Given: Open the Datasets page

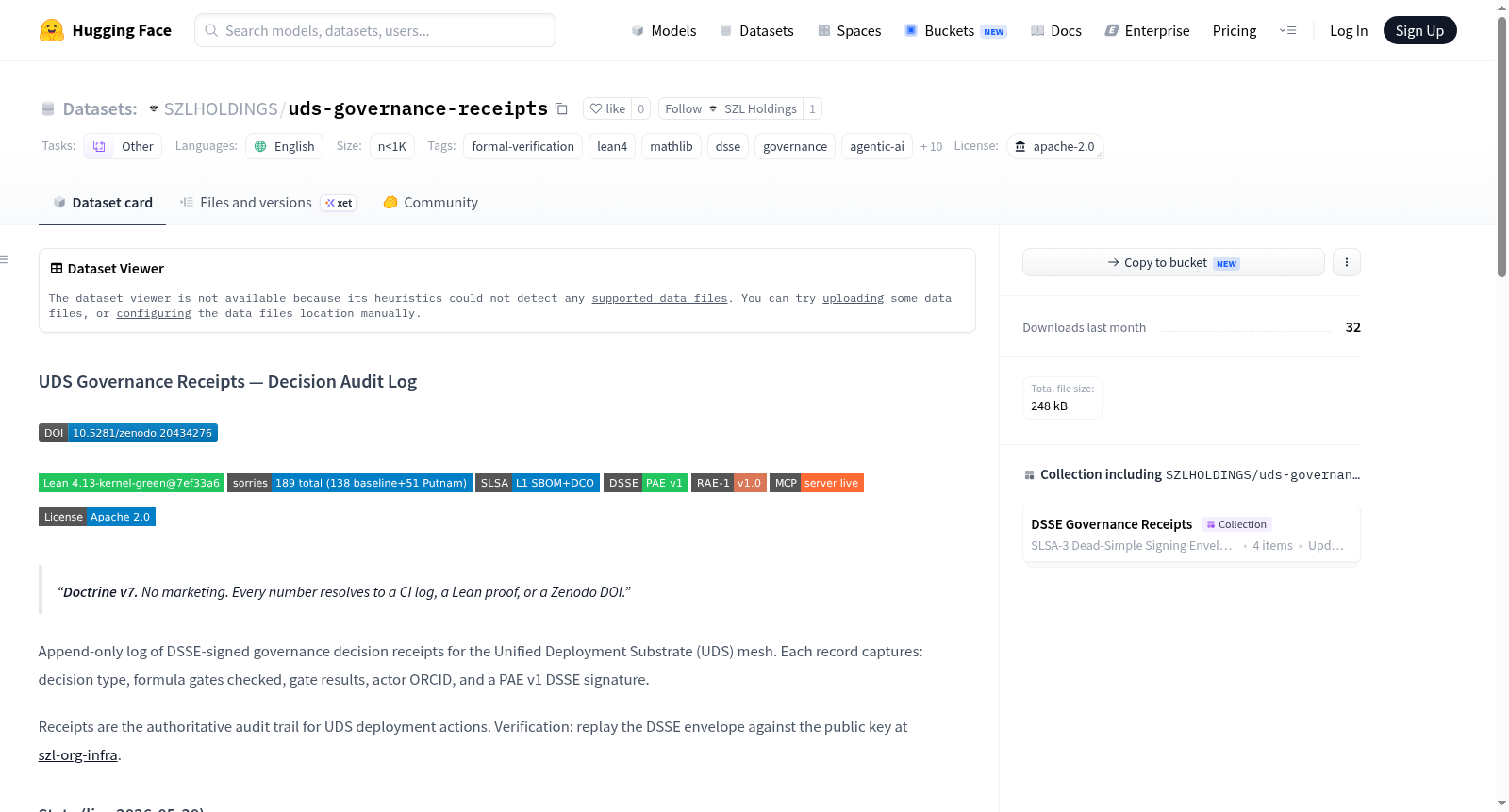Looking at the screenshot, I should (x=756, y=30).
